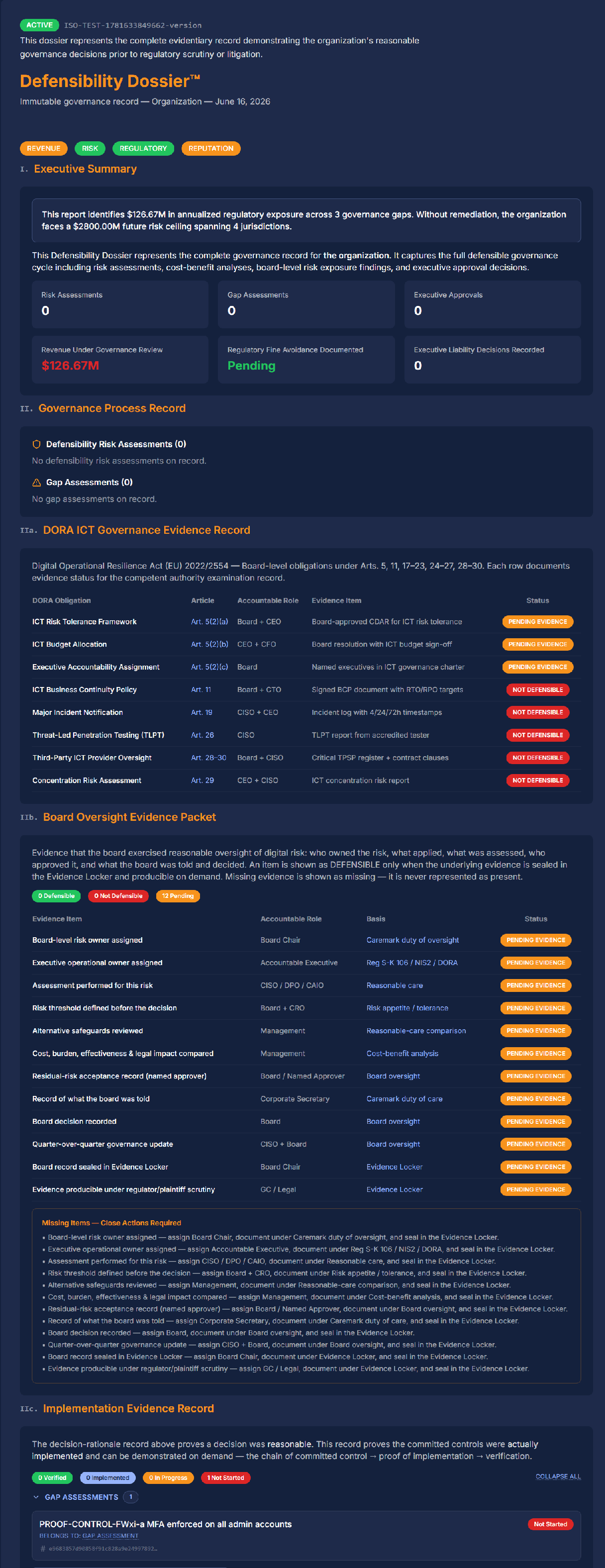Click NOT DEFENSIBLE status for Major Incident Notification
Viewport: 605px width, 1568px height.
tap(537, 712)
